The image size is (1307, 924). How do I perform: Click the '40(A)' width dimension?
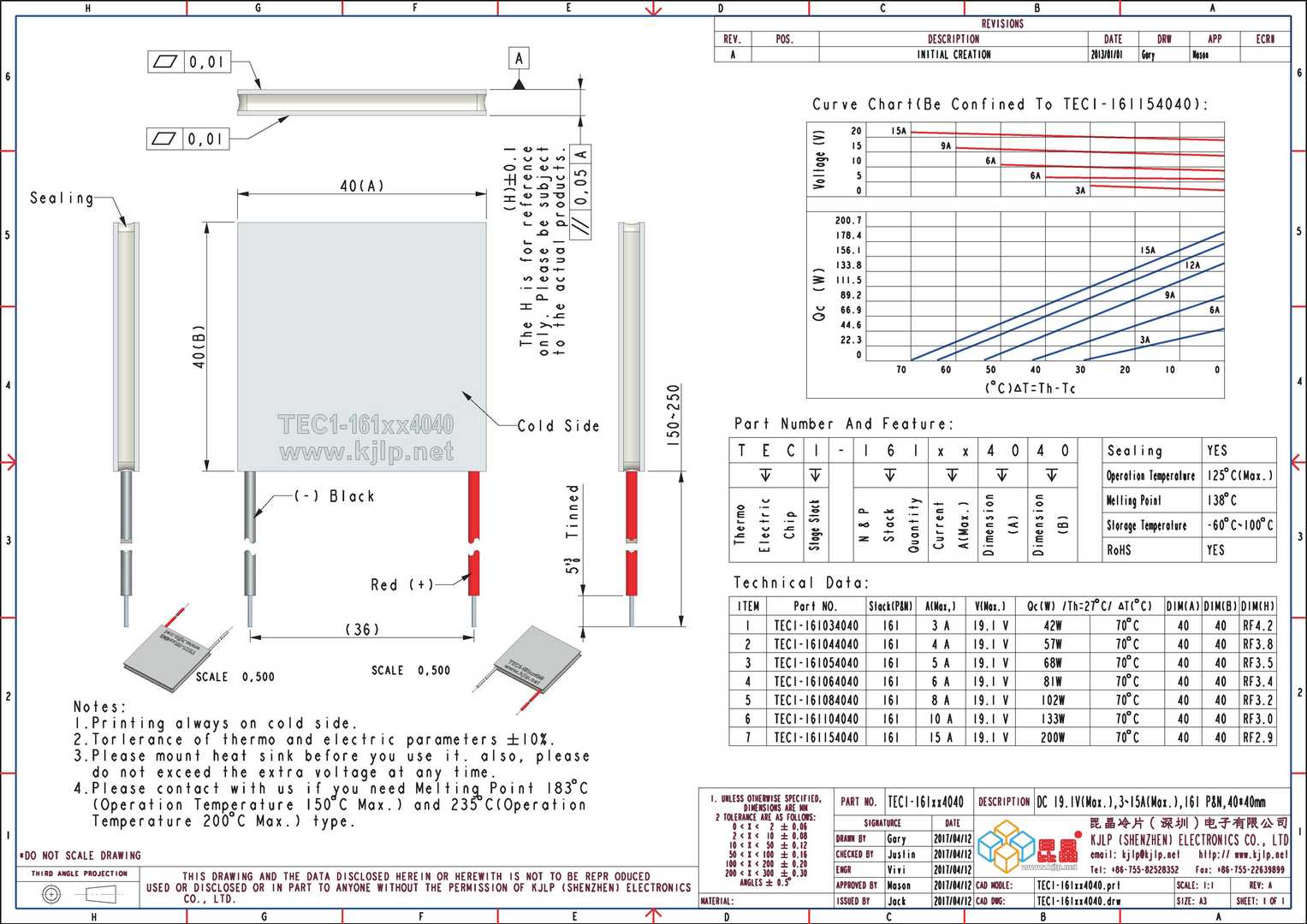point(362,186)
